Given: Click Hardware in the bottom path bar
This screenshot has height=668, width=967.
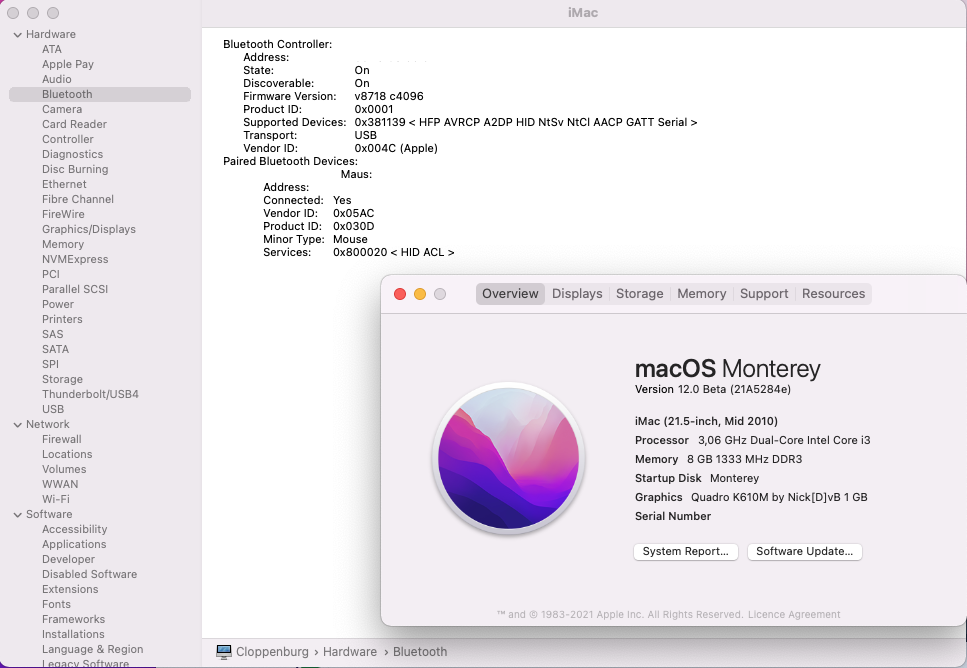Looking at the screenshot, I should 350,652.
